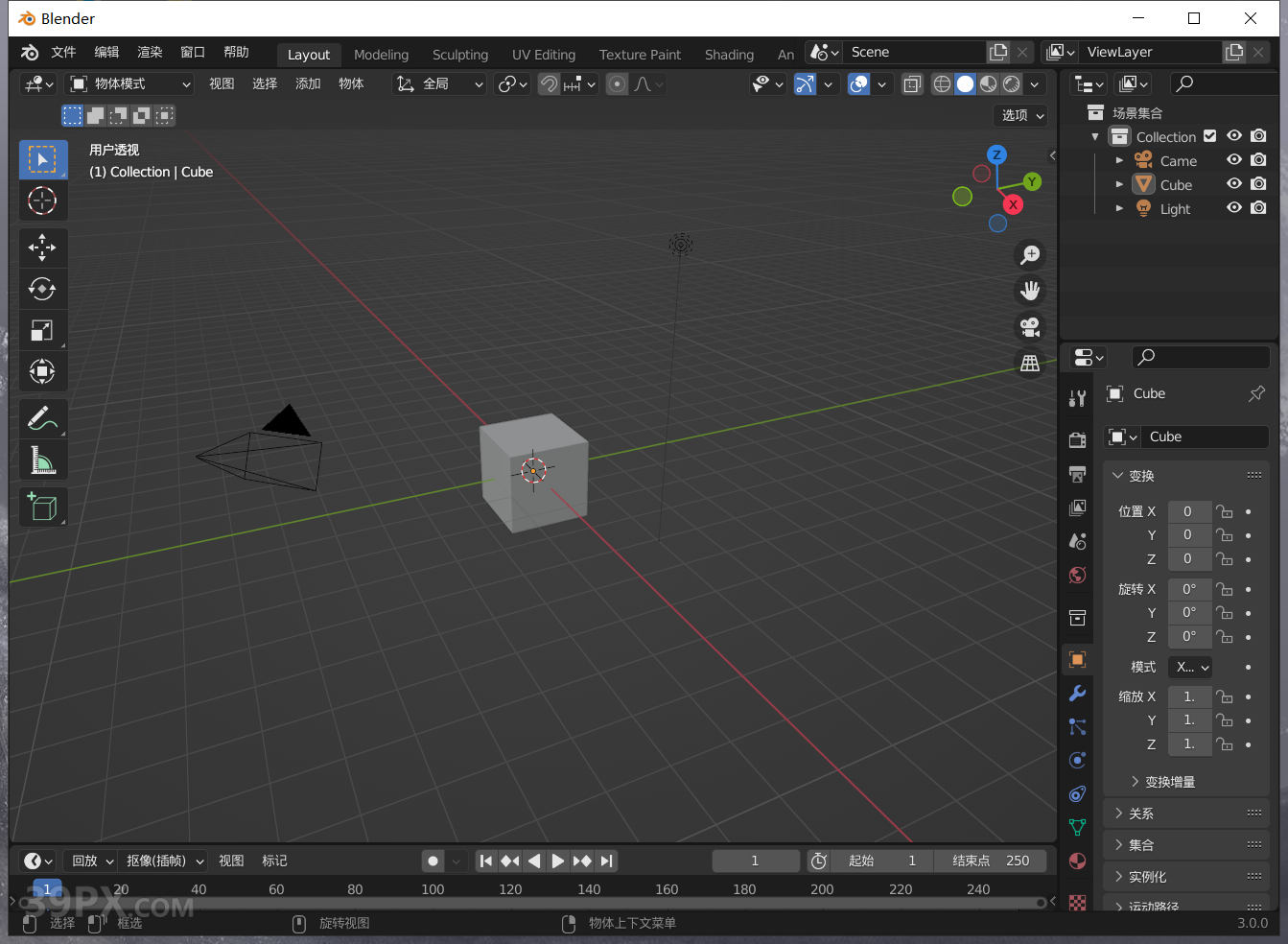Open Render properties with the camera-back icon
Screen dimensions: 1288x944
click(x=1077, y=439)
